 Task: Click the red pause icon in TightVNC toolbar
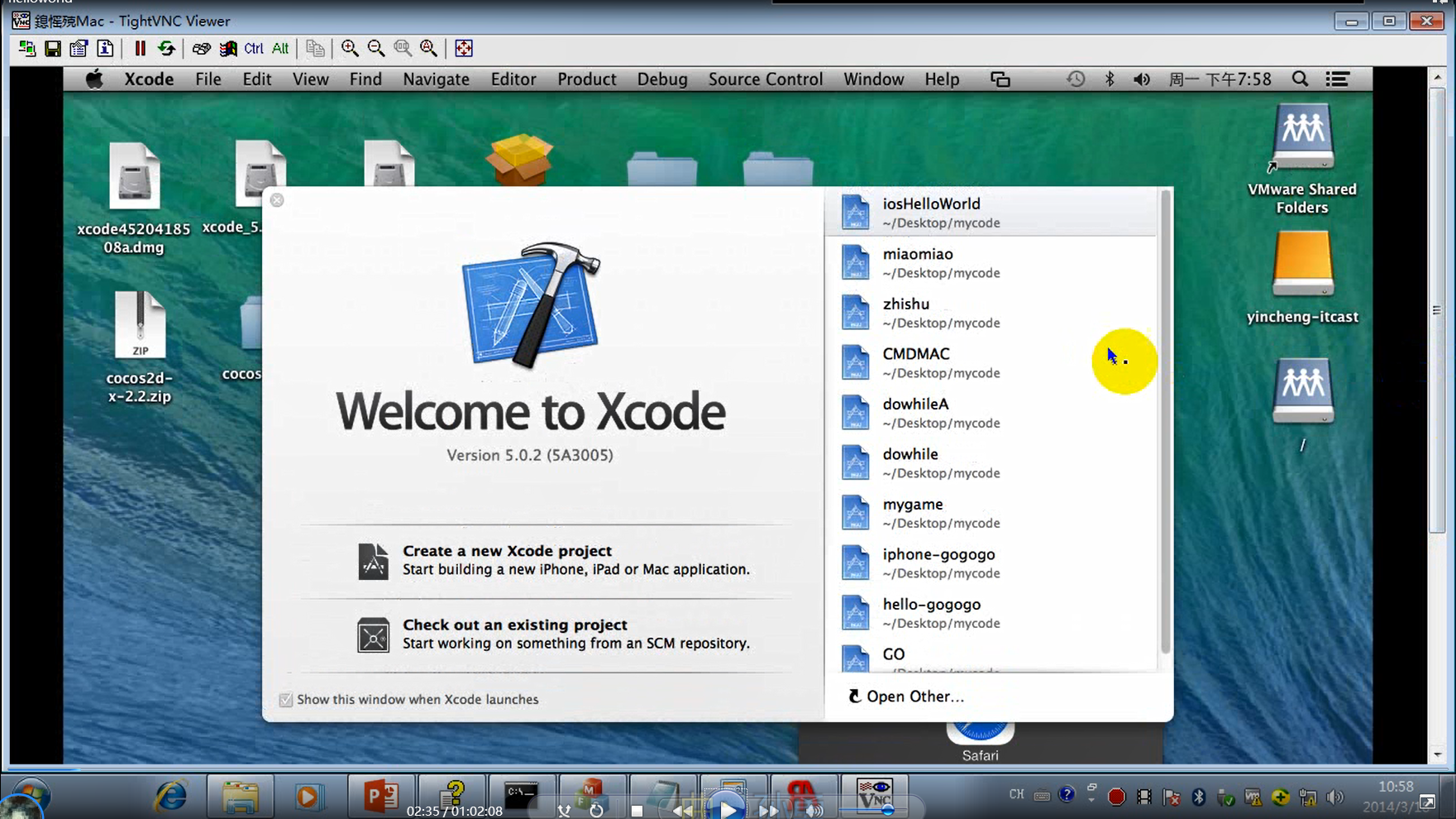click(140, 49)
